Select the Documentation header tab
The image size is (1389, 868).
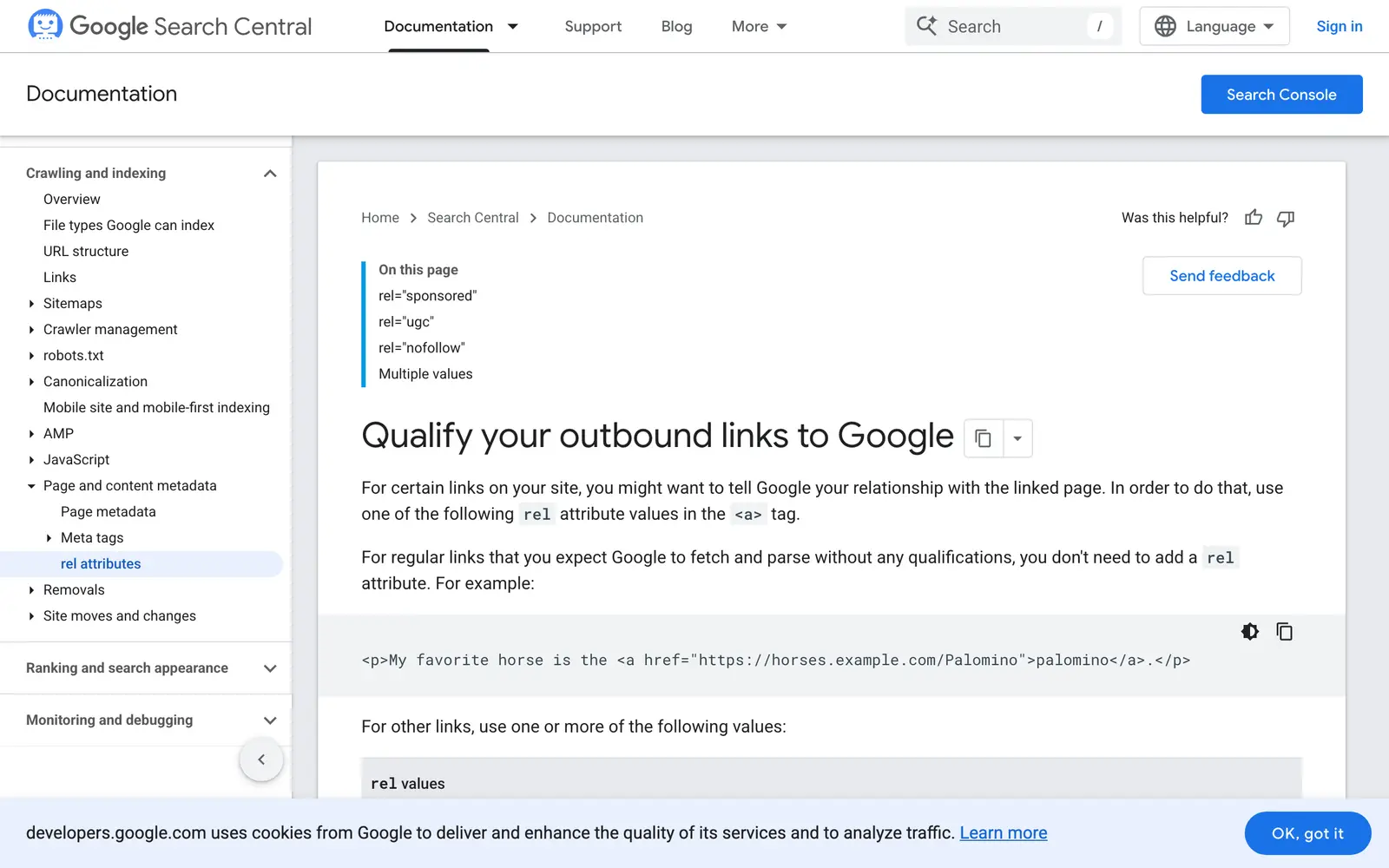tap(438, 26)
